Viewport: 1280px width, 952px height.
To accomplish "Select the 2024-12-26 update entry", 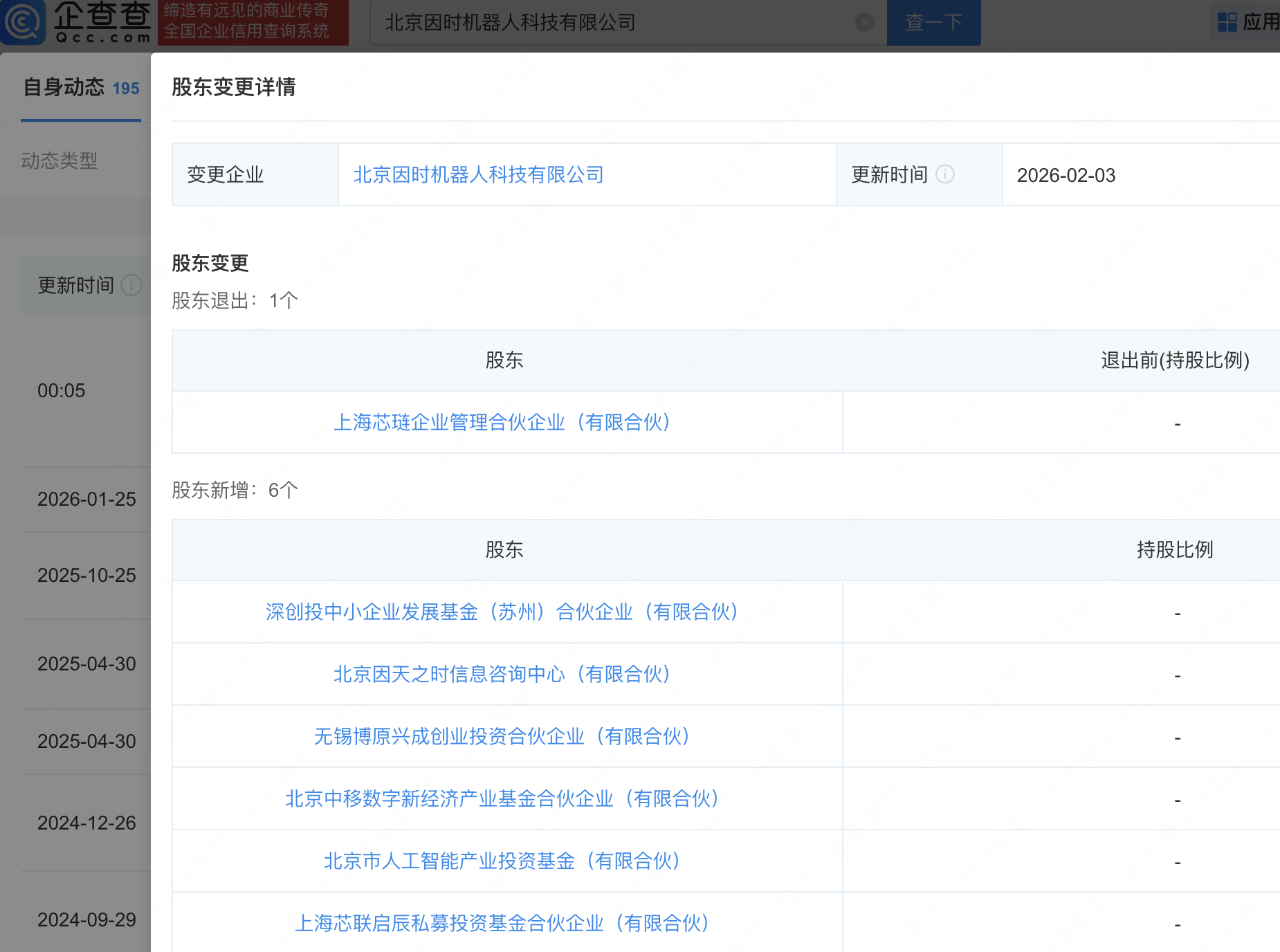I will [x=86, y=823].
